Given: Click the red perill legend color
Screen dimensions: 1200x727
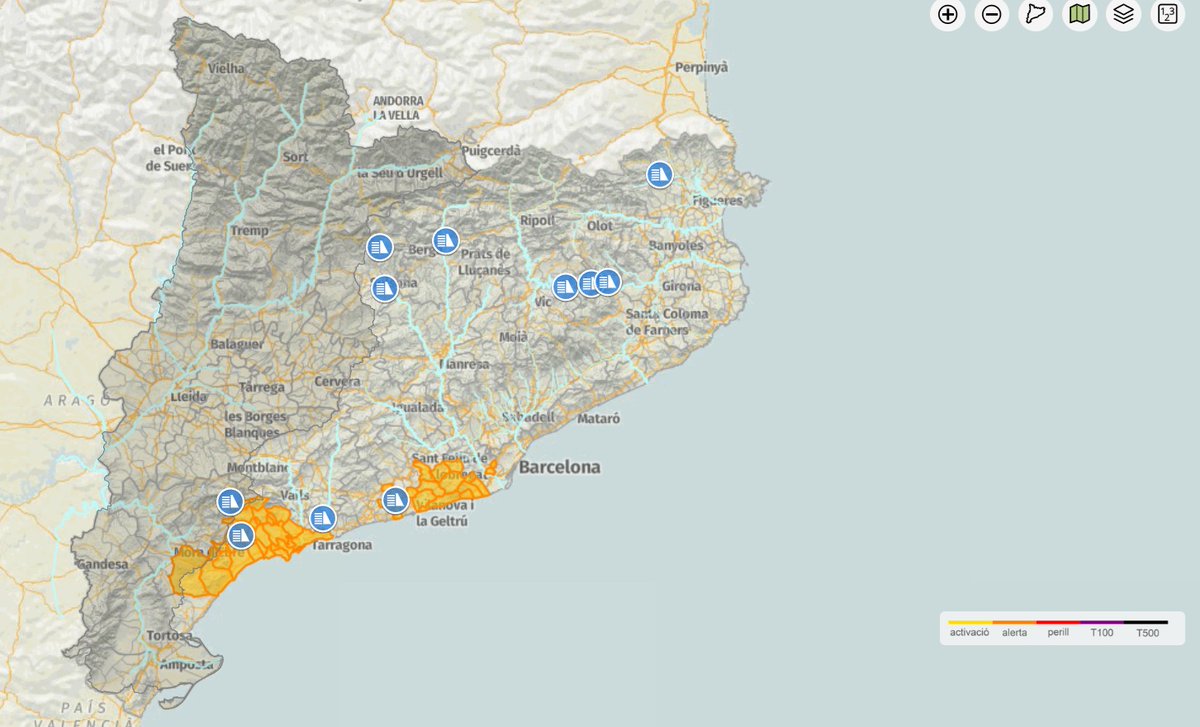Looking at the screenshot, I should coord(1058,622).
